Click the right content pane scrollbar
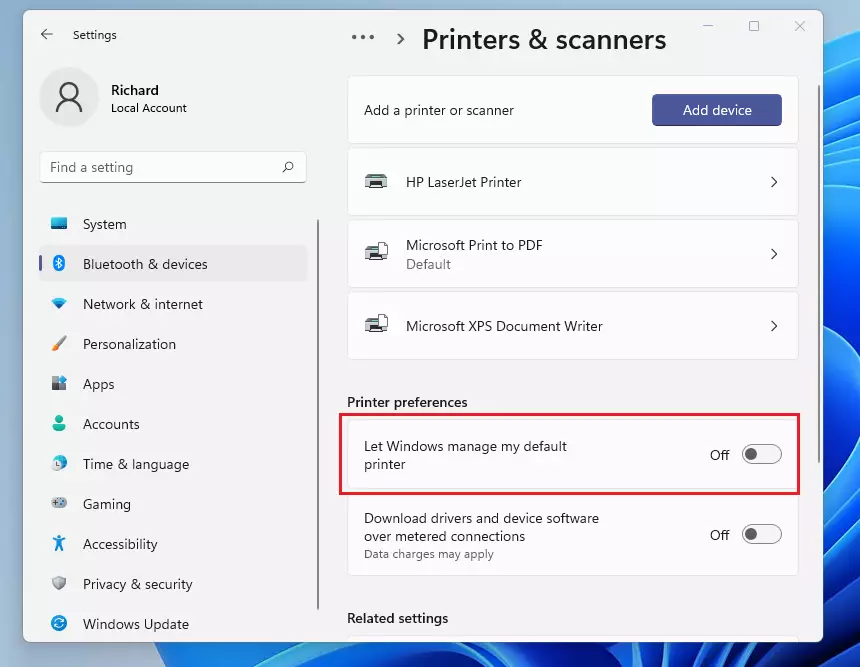 coord(819,273)
